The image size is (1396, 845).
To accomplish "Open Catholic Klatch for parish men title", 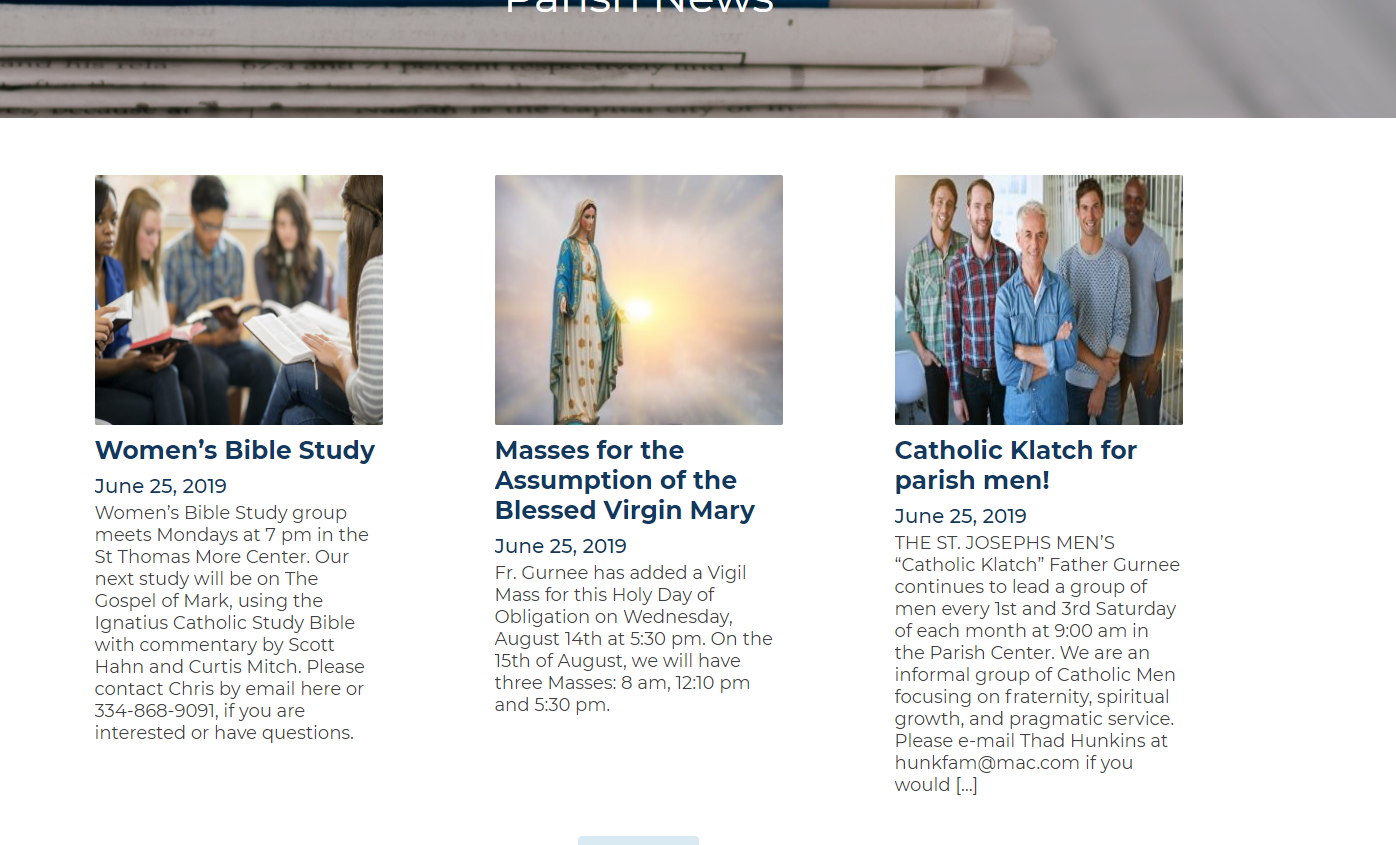I will [x=1016, y=465].
